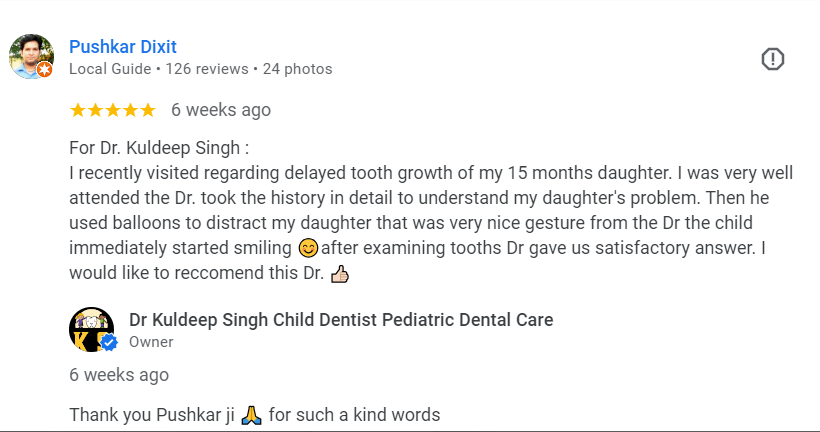Click the middle third star of the rating
The height and width of the screenshot is (432, 820).
pos(112,110)
